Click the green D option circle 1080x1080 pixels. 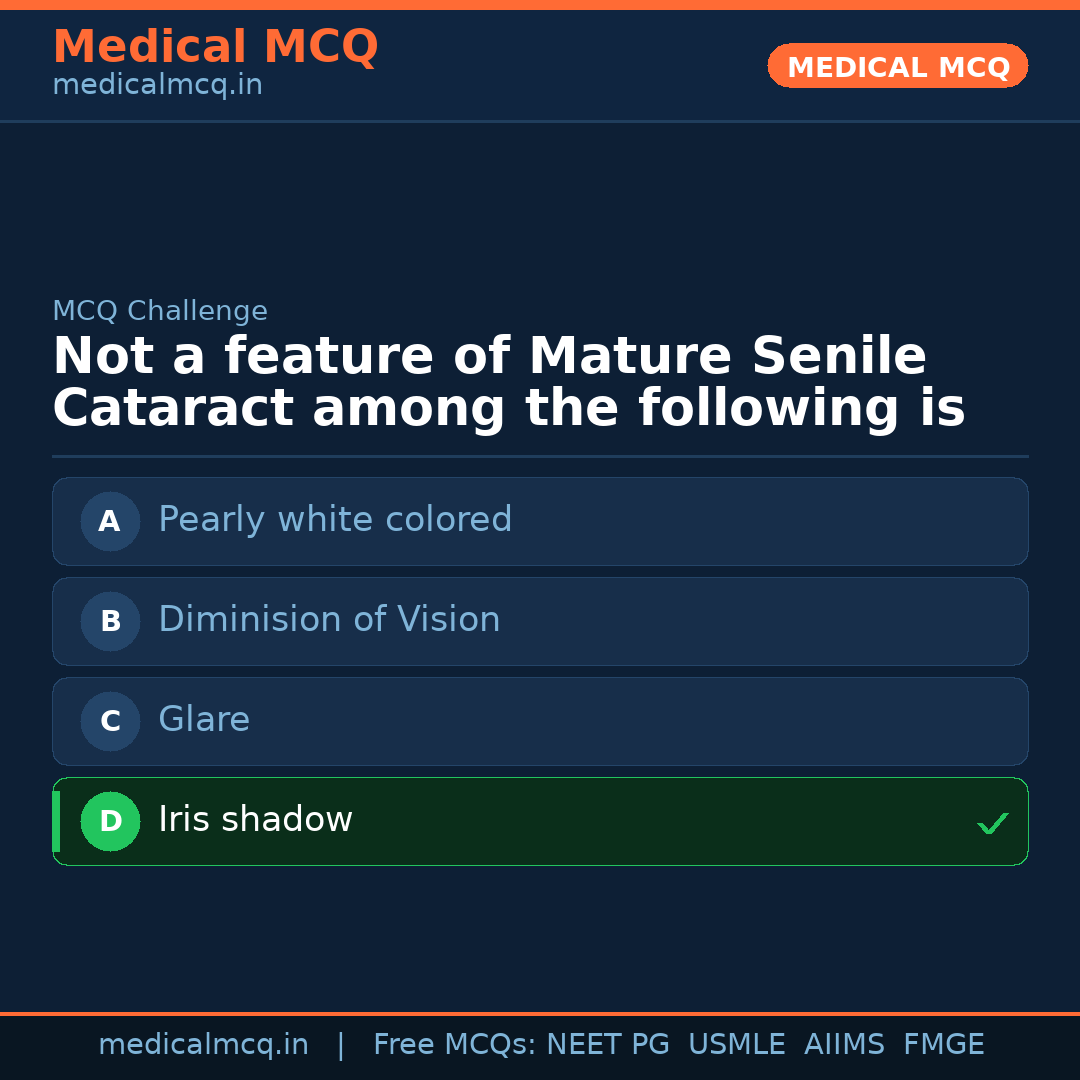[110, 821]
